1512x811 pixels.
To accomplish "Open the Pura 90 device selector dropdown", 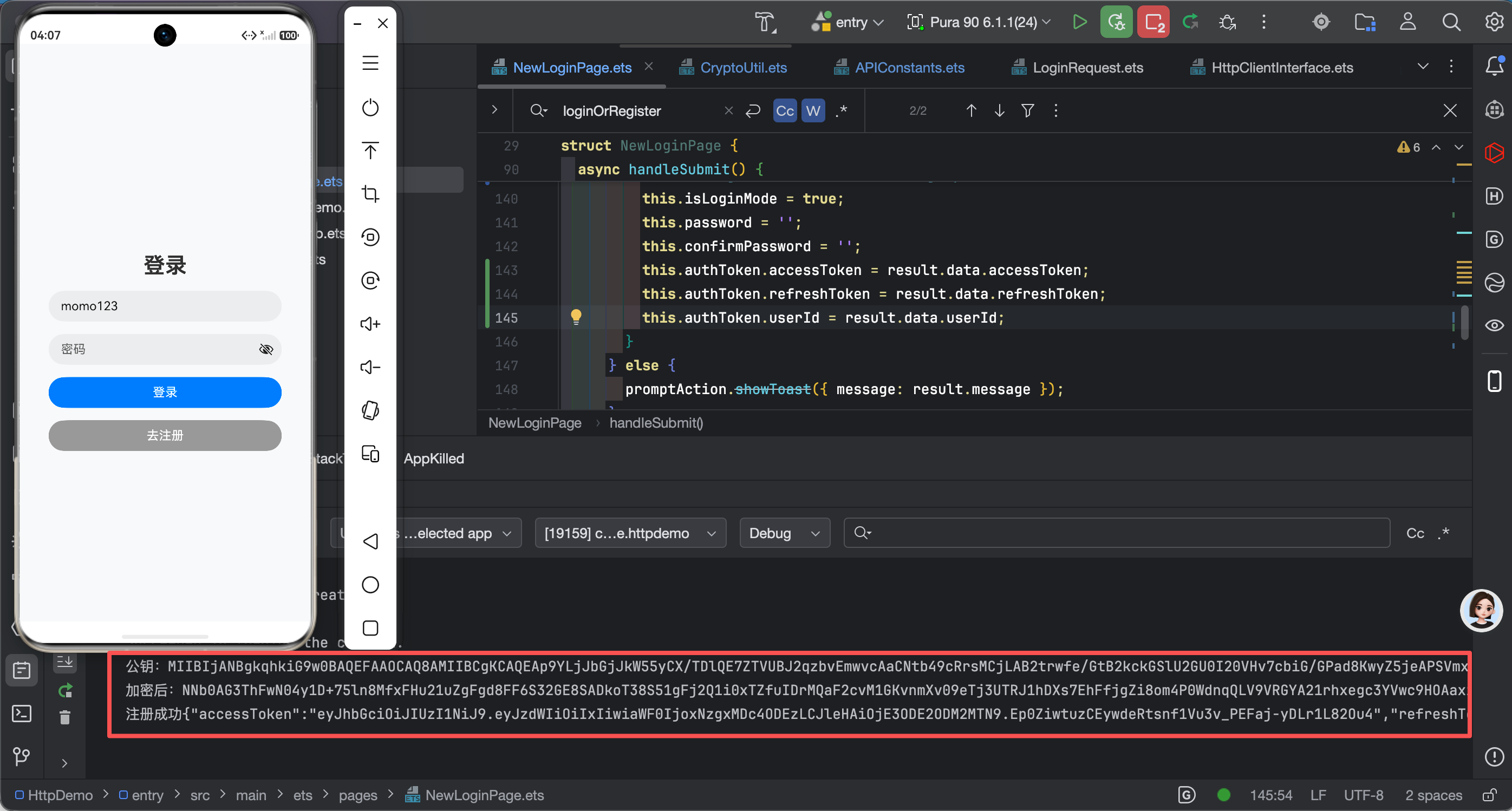I will pyautogui.click(x=979, y=22).
